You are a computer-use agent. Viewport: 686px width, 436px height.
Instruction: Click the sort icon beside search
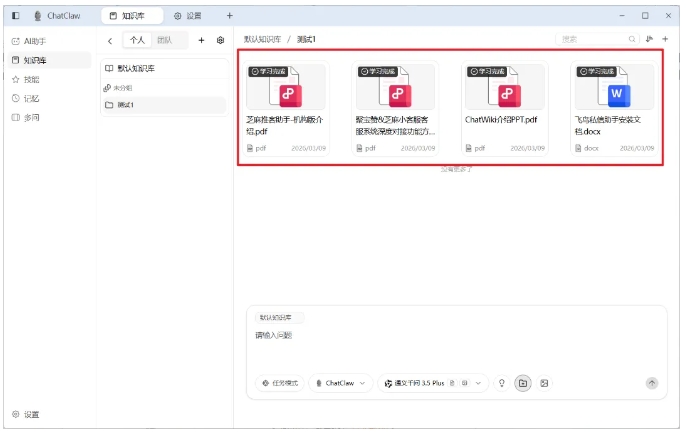point(649,39)
